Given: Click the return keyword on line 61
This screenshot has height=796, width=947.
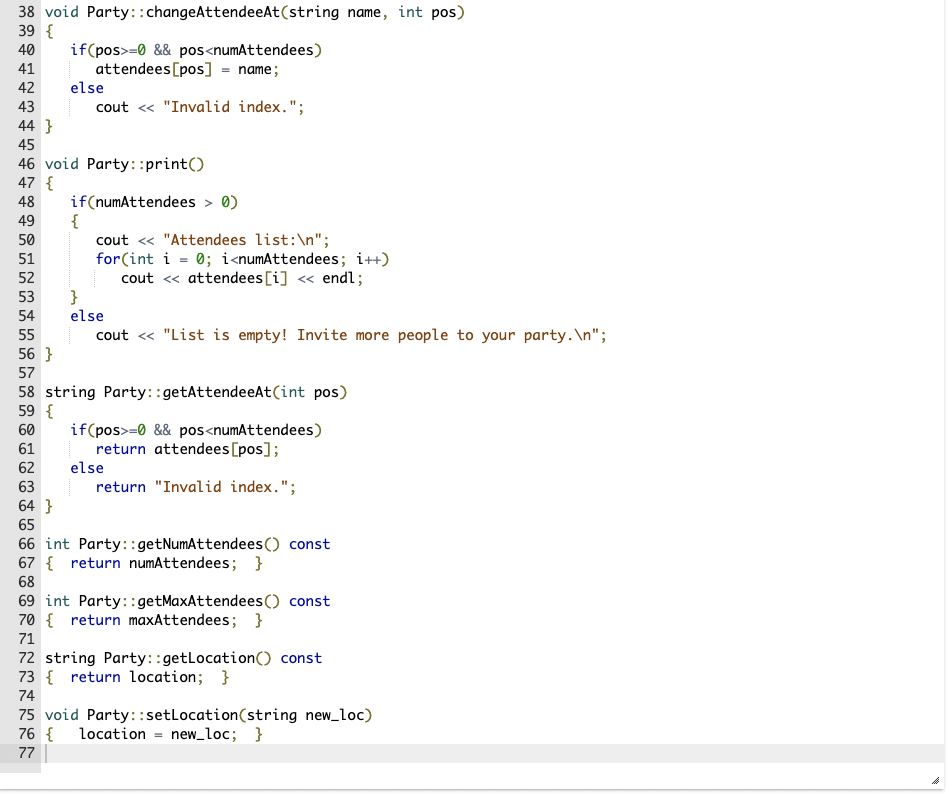Looking at the screenshot, I should 120,449.
